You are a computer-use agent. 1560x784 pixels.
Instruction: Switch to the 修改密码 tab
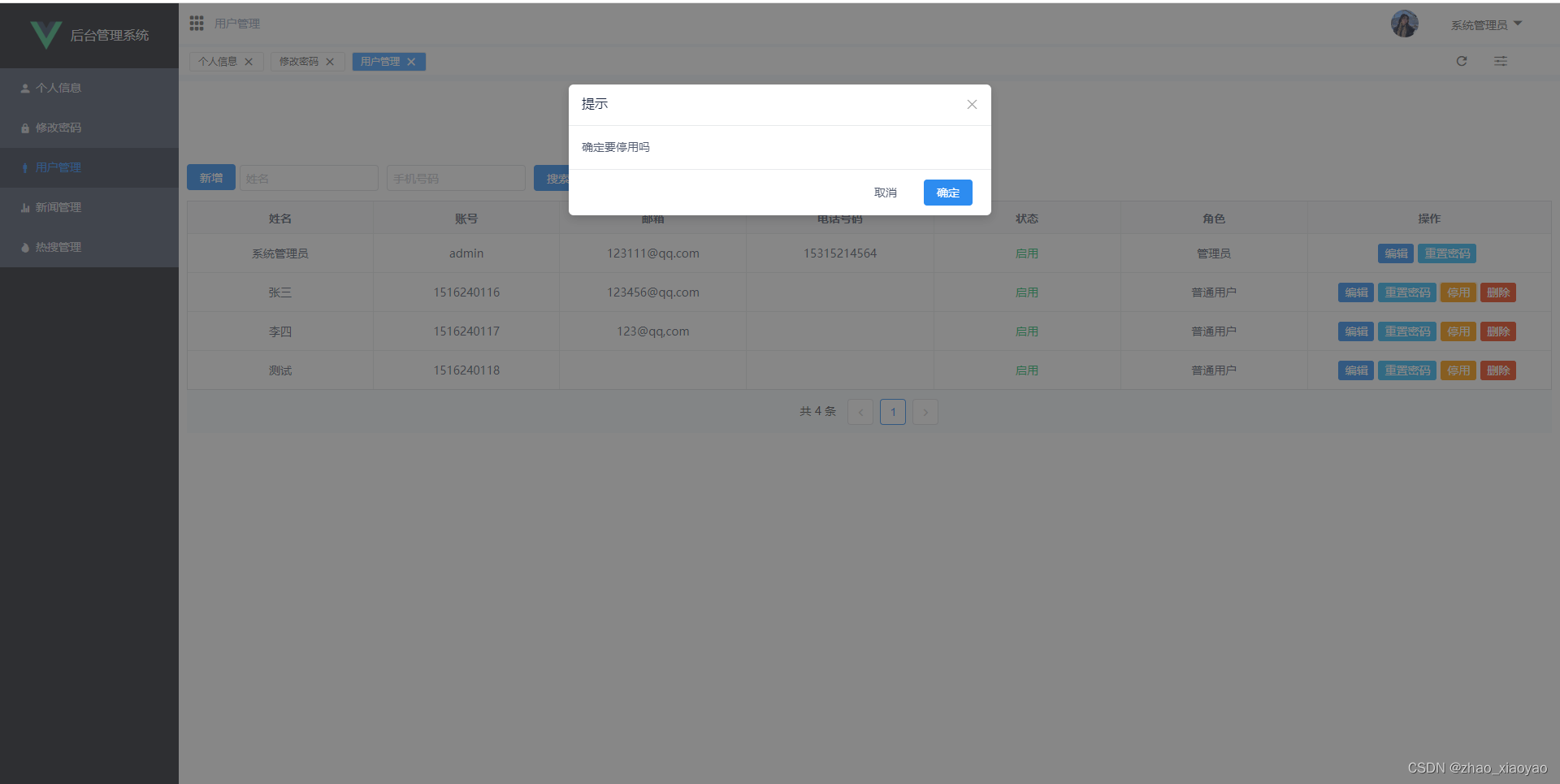(x=299, y=61)
